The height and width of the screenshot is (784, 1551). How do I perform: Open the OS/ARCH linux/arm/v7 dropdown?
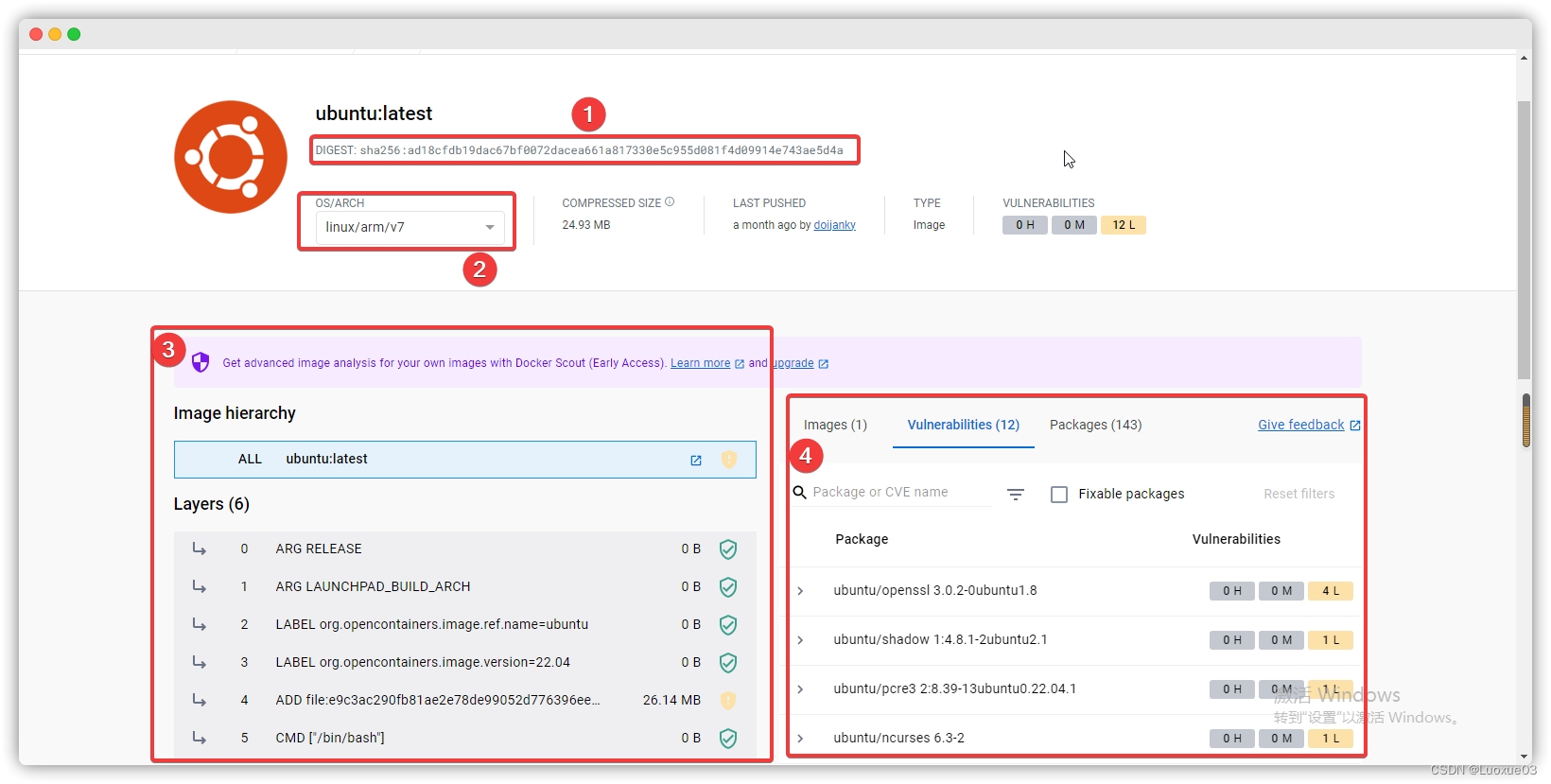coord(410,227)
